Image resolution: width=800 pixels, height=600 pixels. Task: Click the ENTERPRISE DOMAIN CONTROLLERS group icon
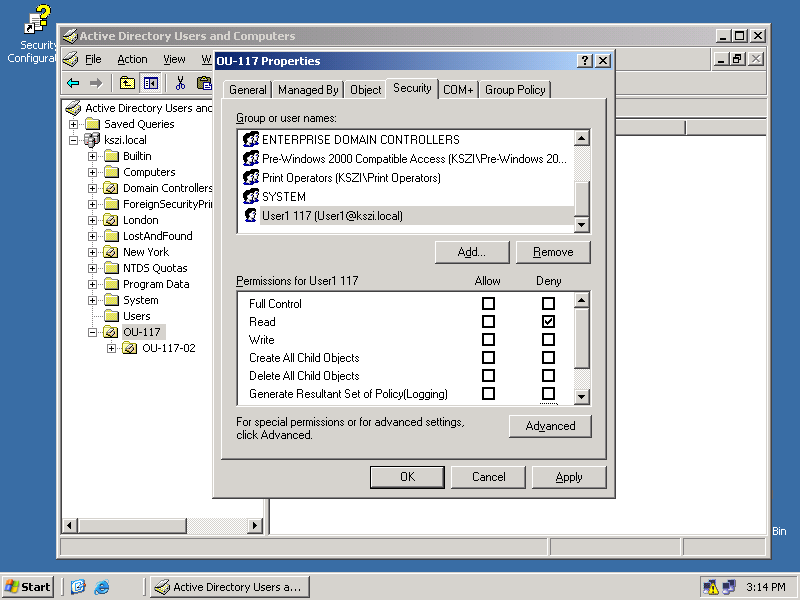click(x=251, y=139)
